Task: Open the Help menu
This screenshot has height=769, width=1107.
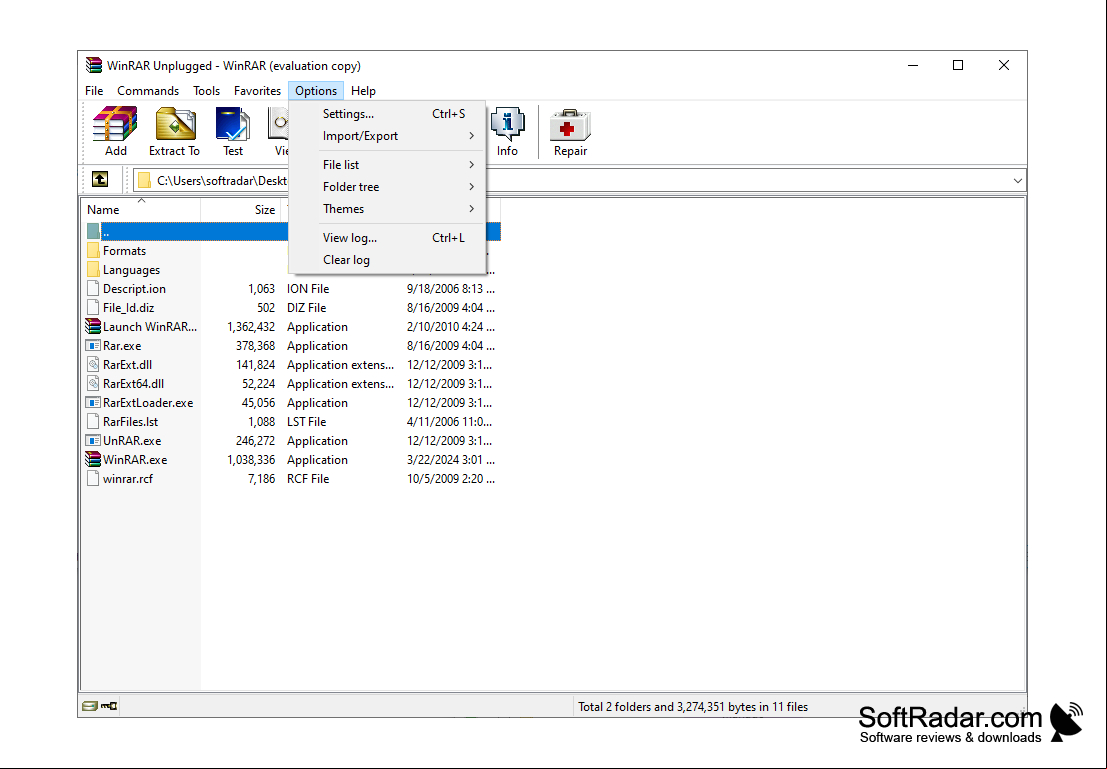Action: [363, 90]
